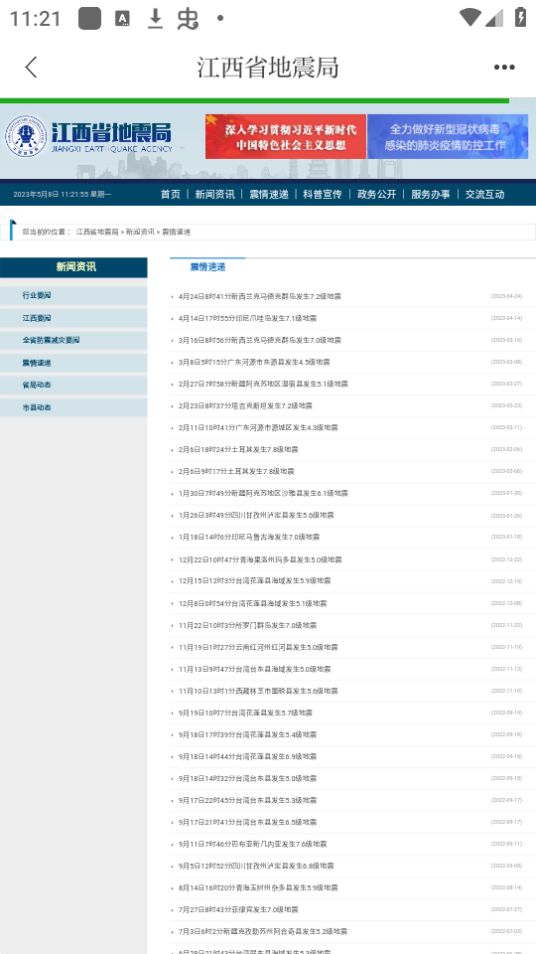This screenshot has width=536, height=954.
Task: Click the date stamp (2023-04-24)
Action: (506, 296)
